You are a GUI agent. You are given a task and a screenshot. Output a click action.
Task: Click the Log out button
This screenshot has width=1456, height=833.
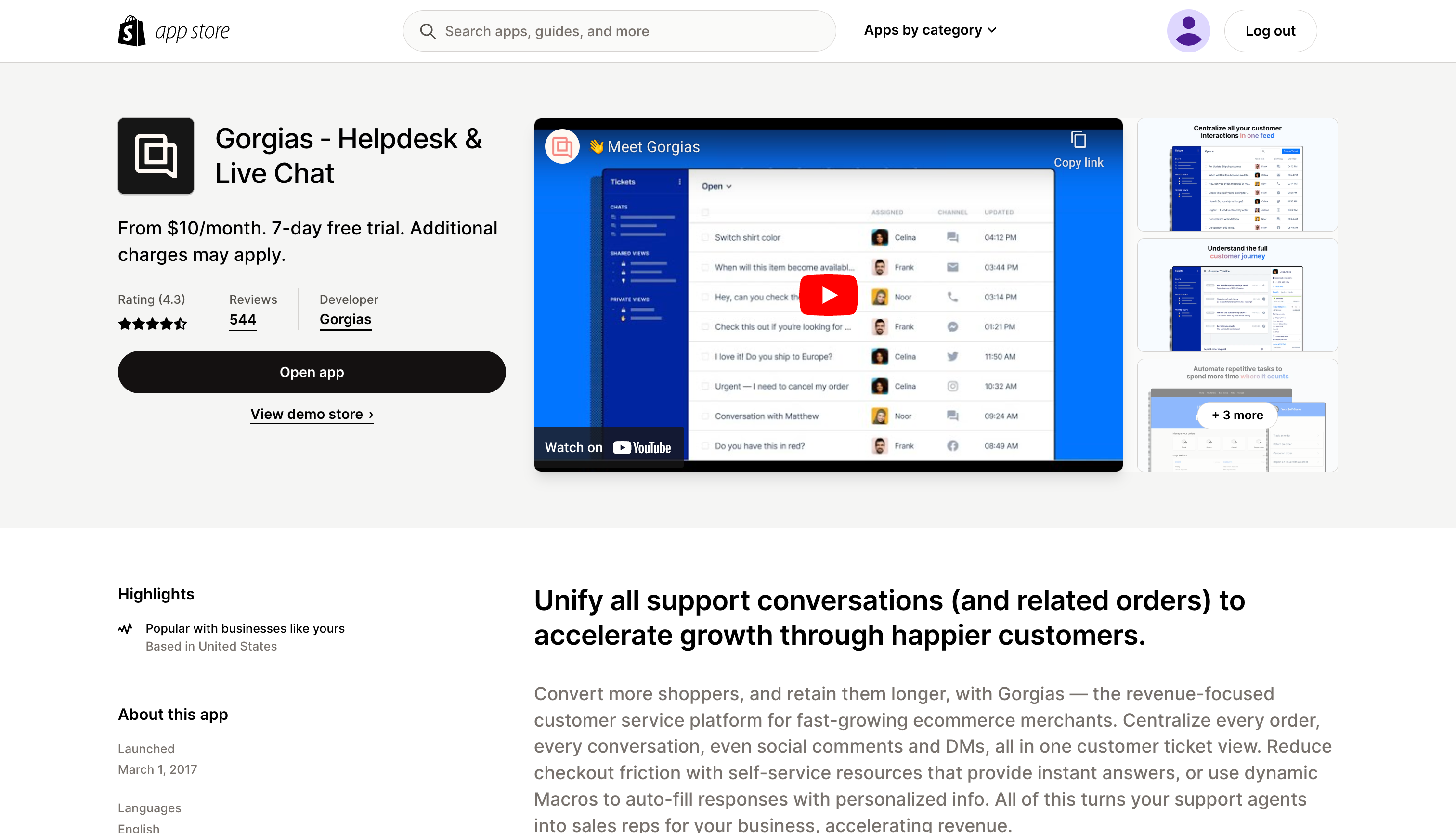(x=1271, y=30)
